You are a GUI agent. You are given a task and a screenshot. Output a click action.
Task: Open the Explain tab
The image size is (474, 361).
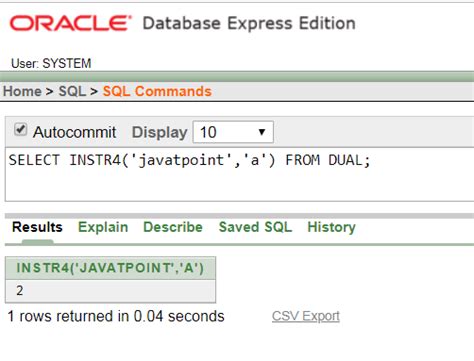click(103, 227)
